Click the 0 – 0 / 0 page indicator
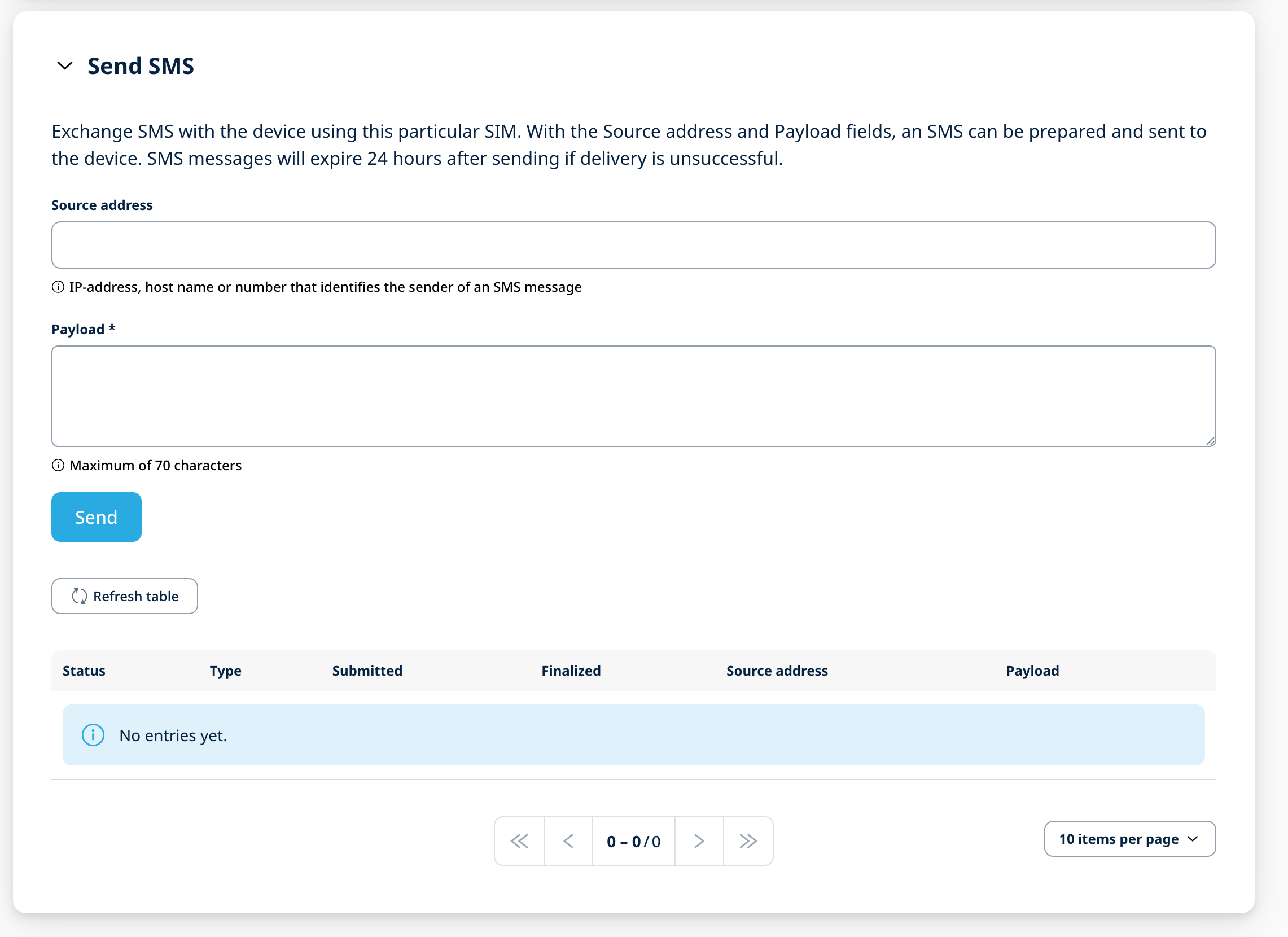This screenshot has width=1288, height=937. point(633,841)
